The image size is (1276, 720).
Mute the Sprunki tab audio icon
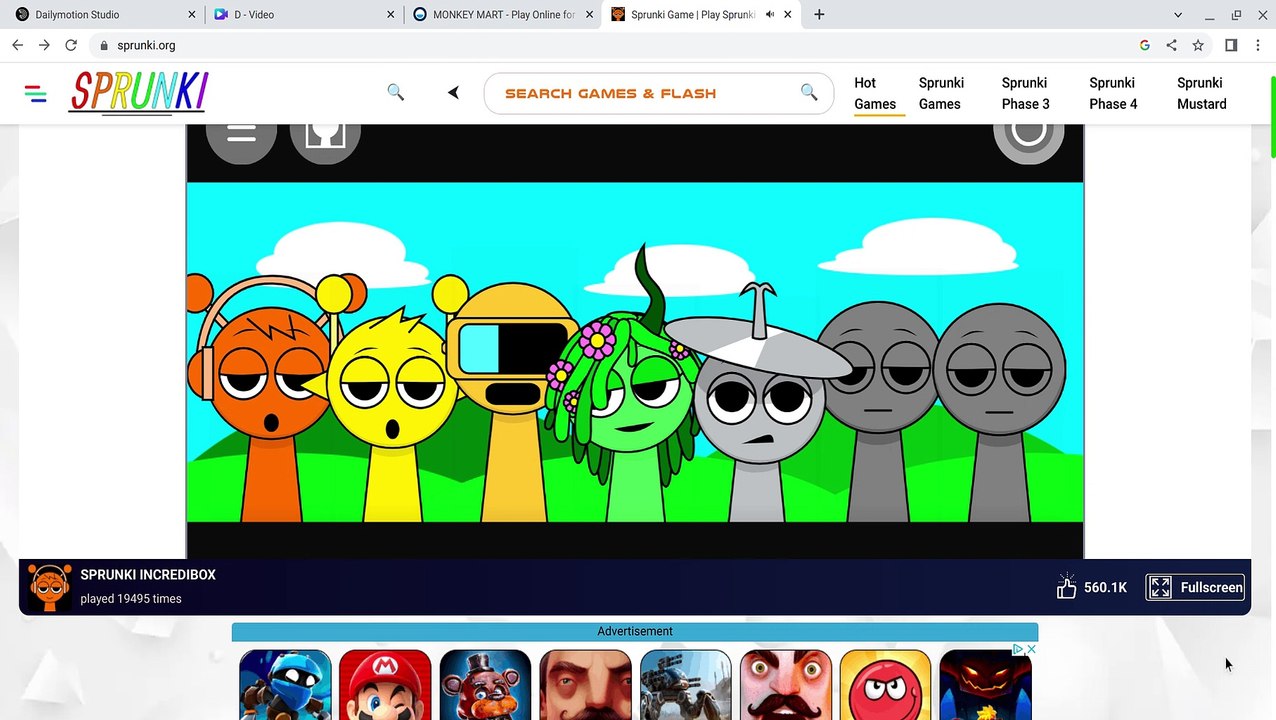770,14
